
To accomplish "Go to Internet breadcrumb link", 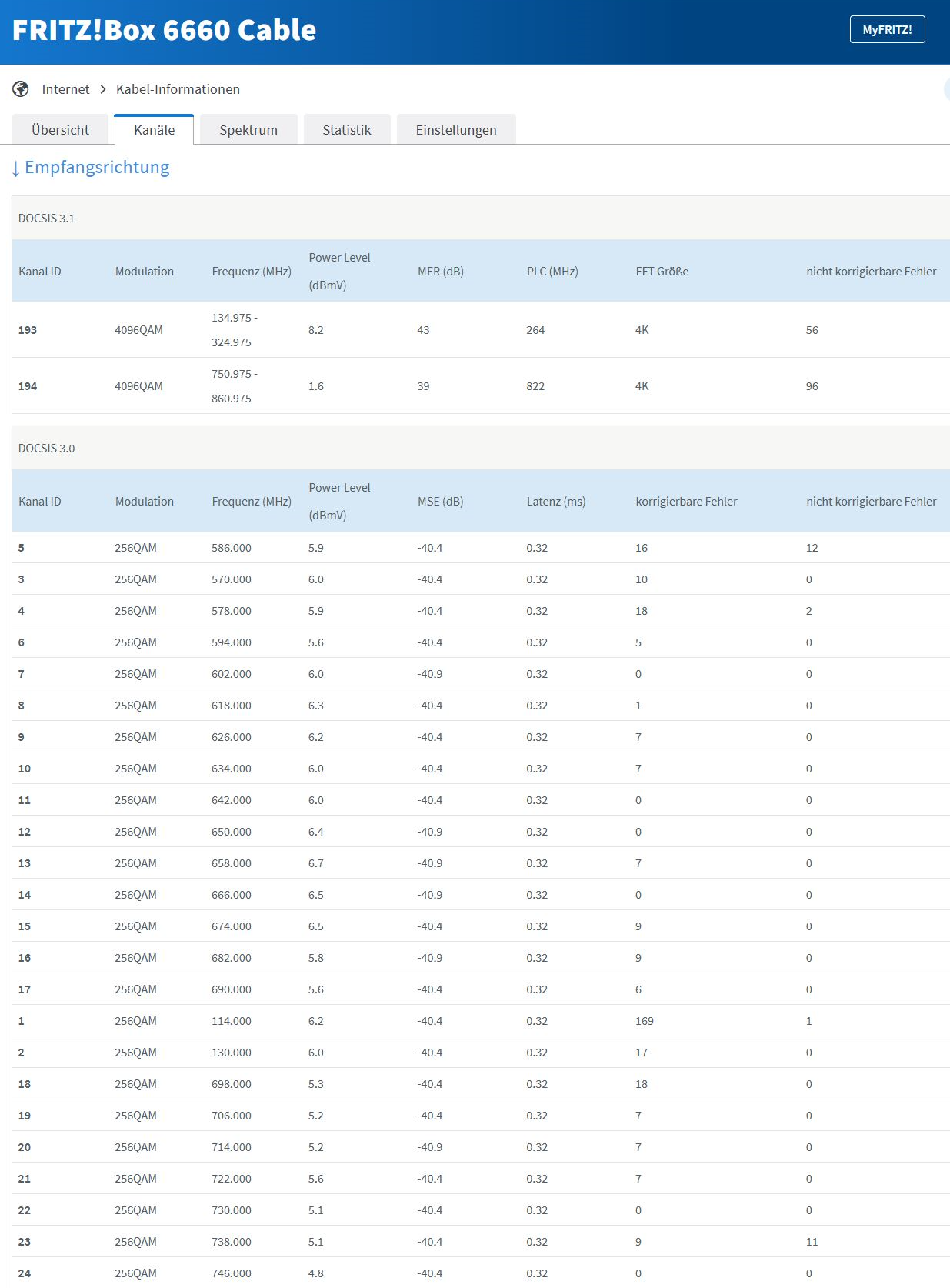I will (x=66, y=89).
